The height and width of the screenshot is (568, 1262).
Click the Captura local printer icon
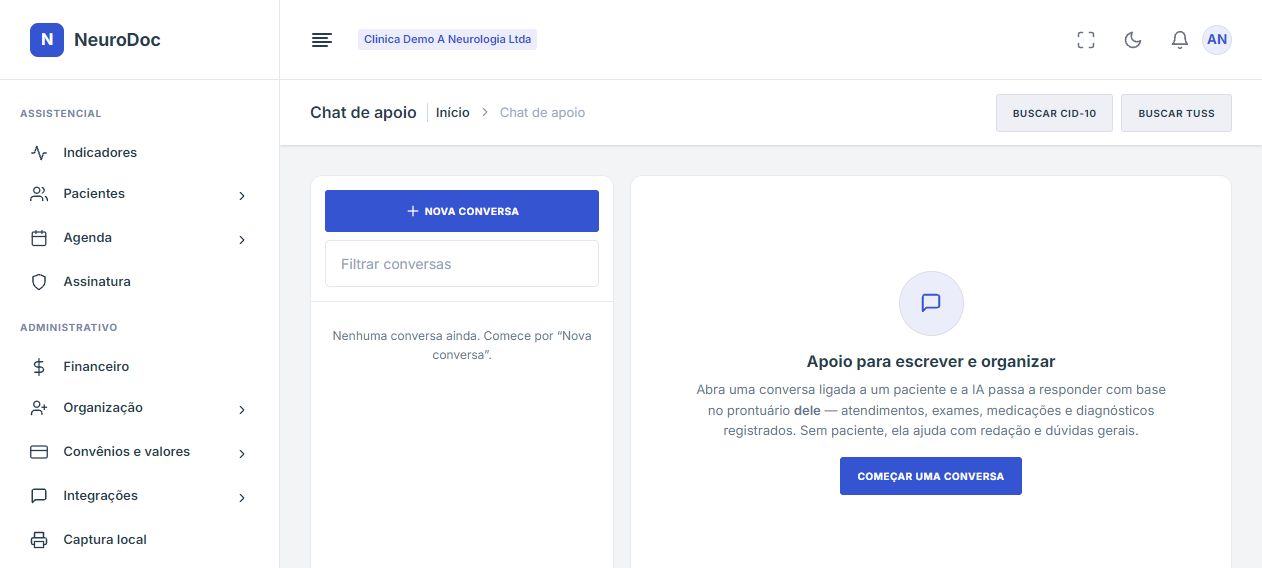tap(39, 540)
